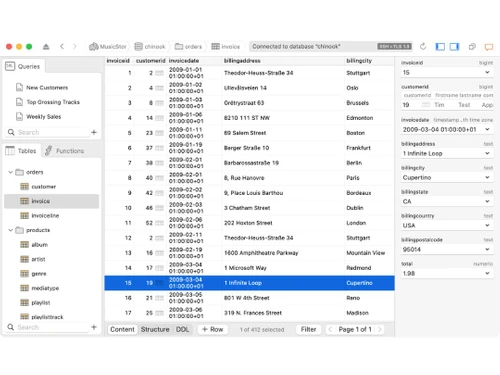The image size is (500, 375).
Task: Click foreign key icon in Paris row
Action: tap(159, 178)
